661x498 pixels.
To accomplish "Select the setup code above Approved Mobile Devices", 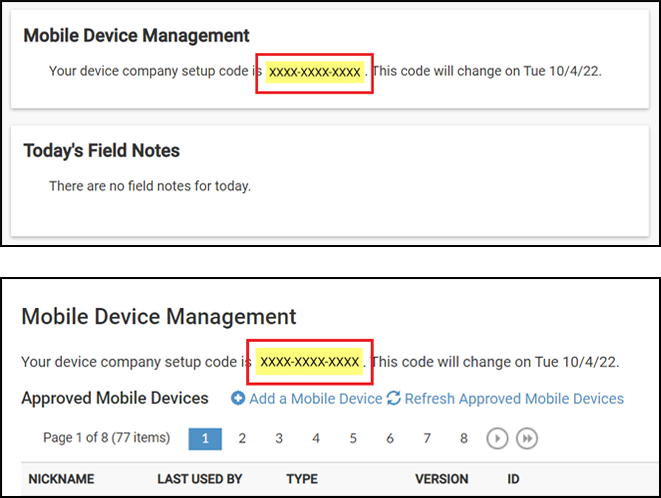I will click(x=309, y=362).
